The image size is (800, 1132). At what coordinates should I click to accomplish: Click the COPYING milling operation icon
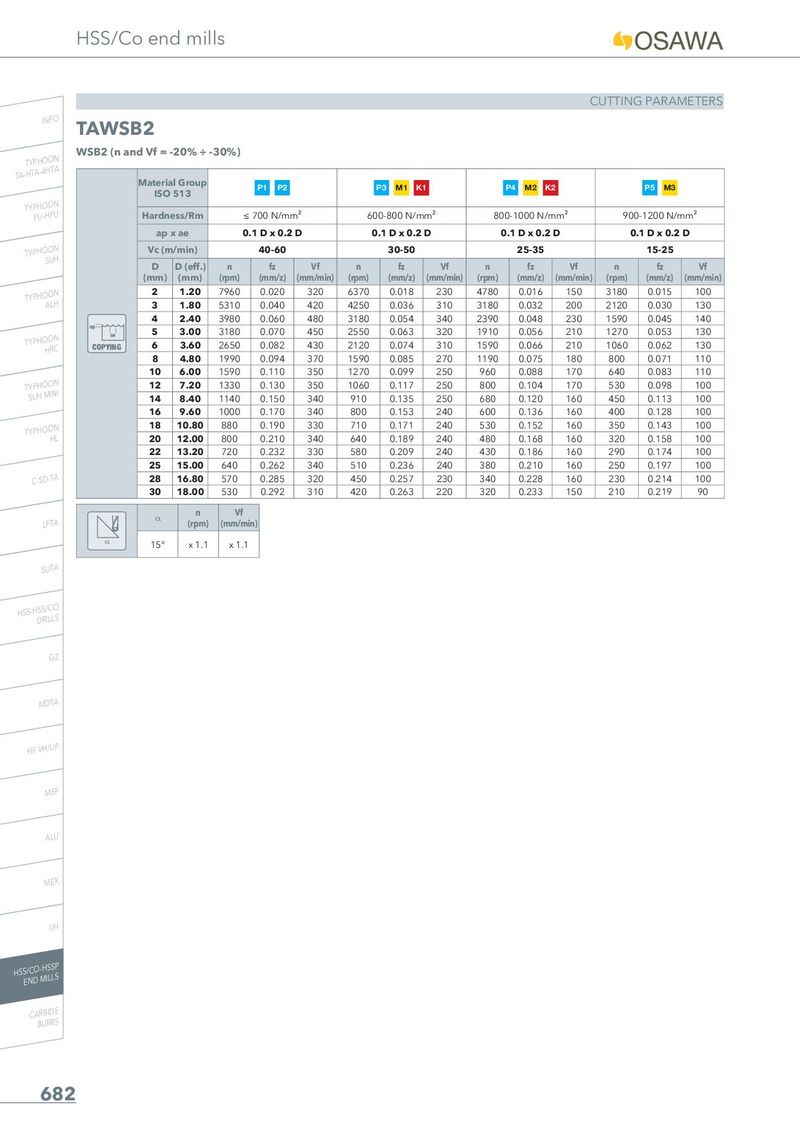(x=107, y=334)
